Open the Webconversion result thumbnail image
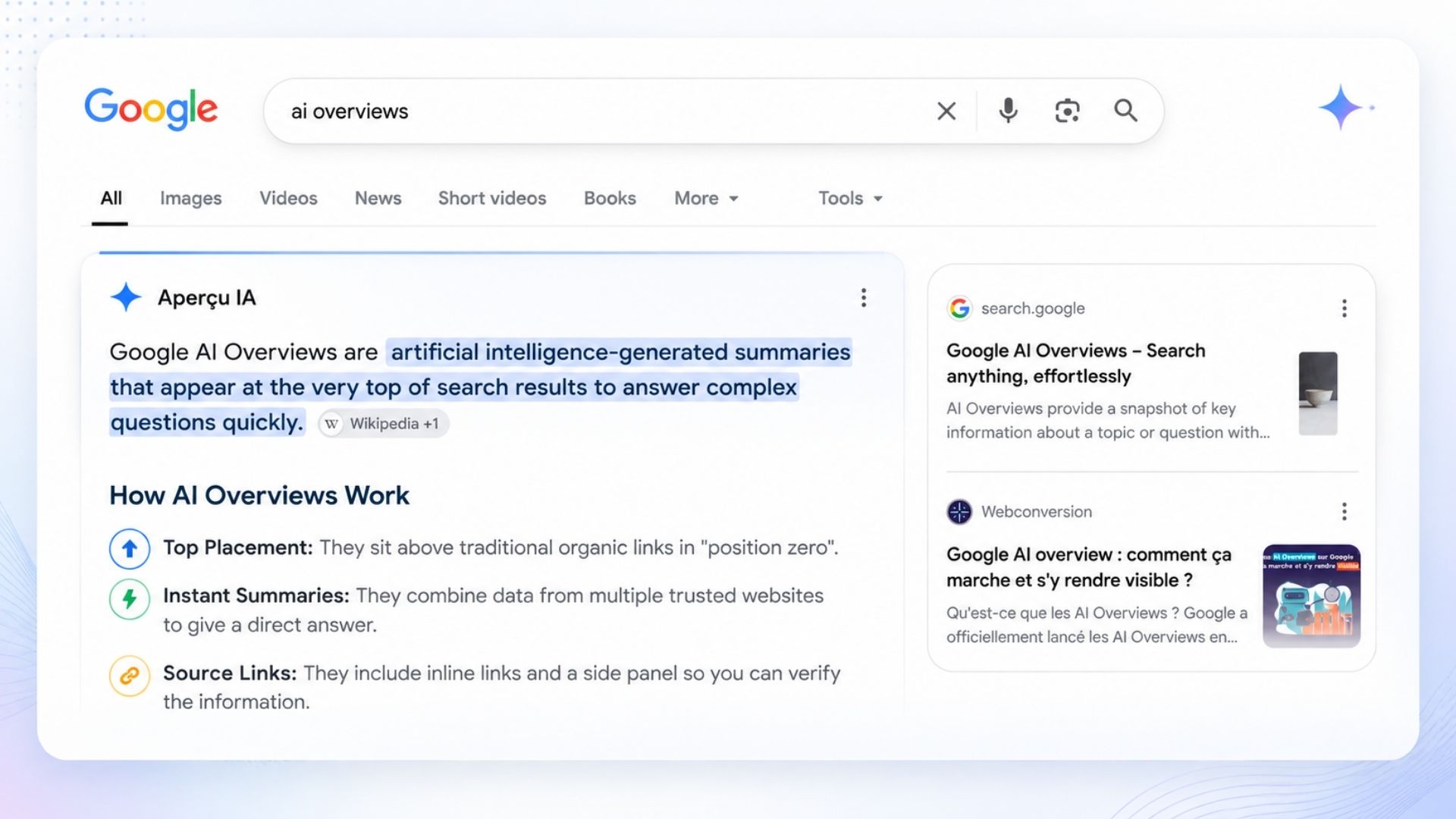1456x819 pixels. coord(1311,596)
